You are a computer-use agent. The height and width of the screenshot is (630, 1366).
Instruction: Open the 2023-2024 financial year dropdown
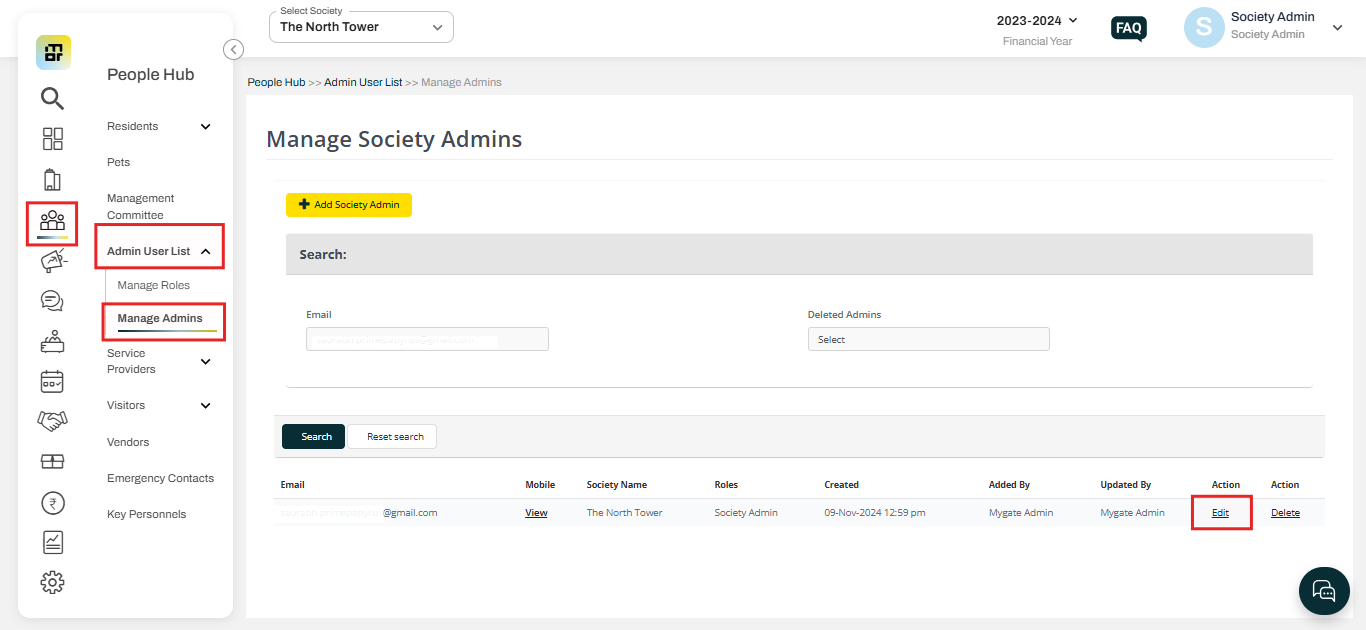1038,20
